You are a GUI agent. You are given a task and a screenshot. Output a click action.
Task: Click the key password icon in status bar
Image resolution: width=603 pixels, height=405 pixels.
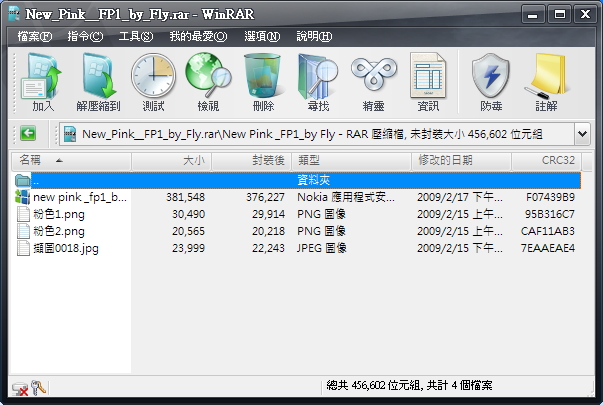tap(38, 388)
